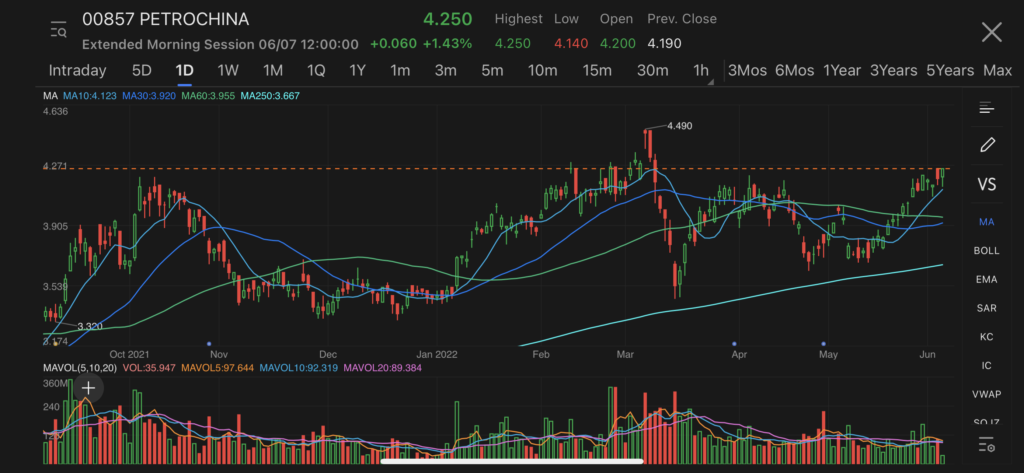Set range to 3Mos
The width and height of the screenshot is (1024, 473).
[747, 71]
